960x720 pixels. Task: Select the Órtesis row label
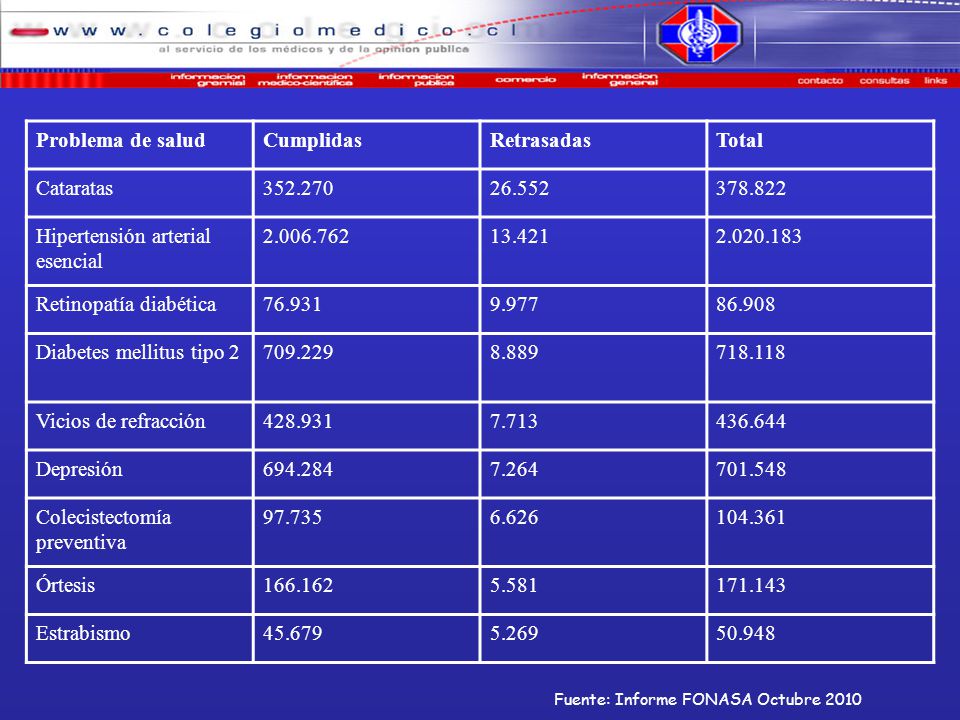66,585
